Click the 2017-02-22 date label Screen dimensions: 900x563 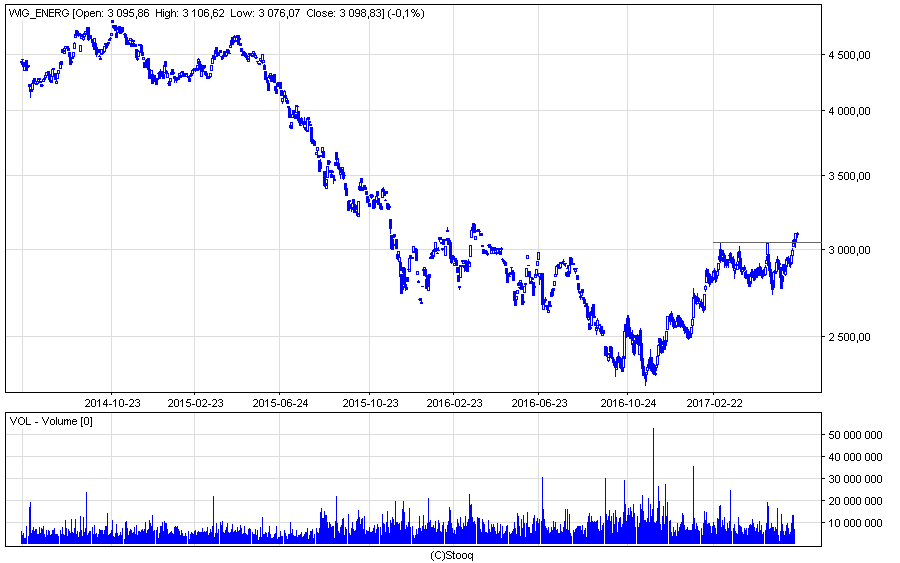point(714,403)
